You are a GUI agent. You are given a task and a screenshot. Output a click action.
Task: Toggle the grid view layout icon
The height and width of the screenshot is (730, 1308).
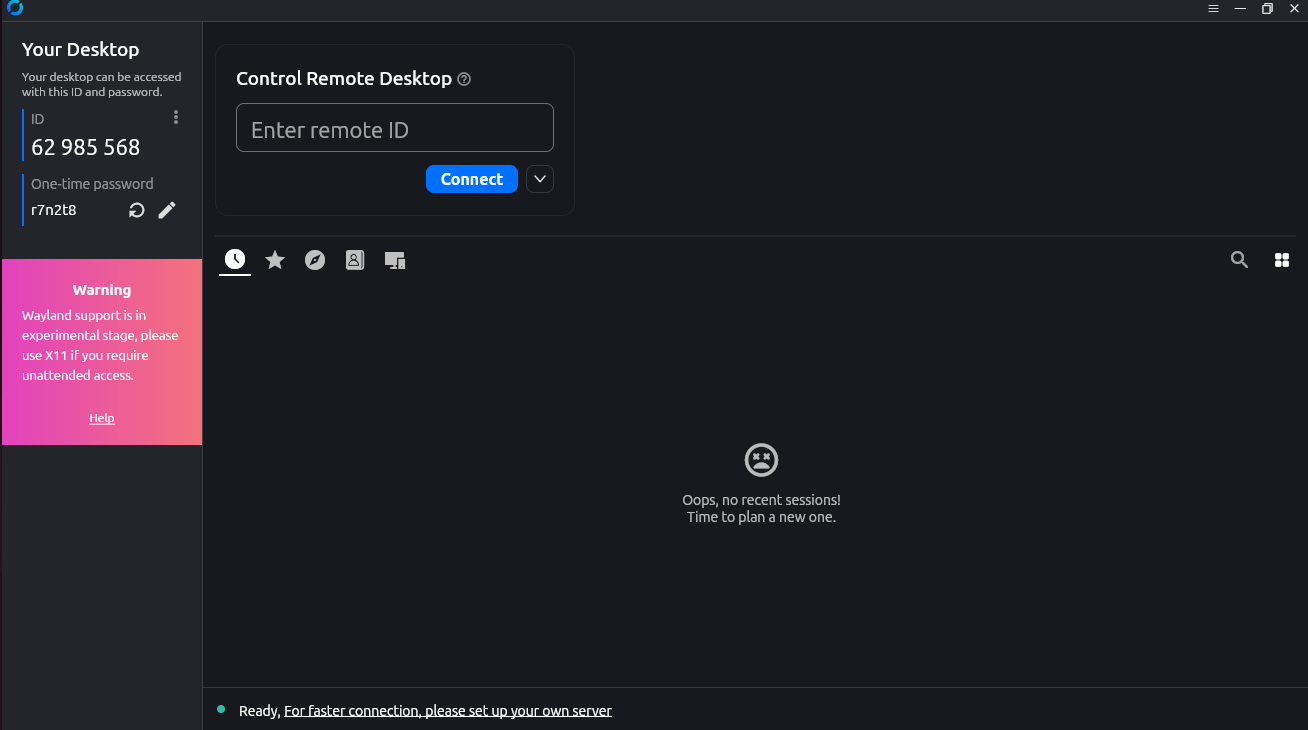tap(1281, 260)
